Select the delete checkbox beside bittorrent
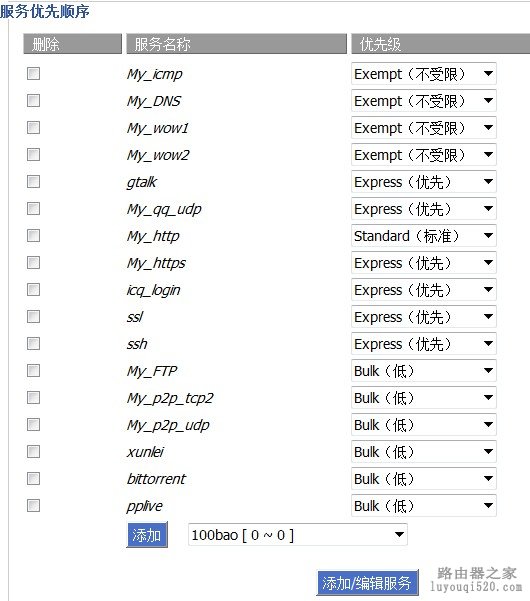 (x=33, y=479)
